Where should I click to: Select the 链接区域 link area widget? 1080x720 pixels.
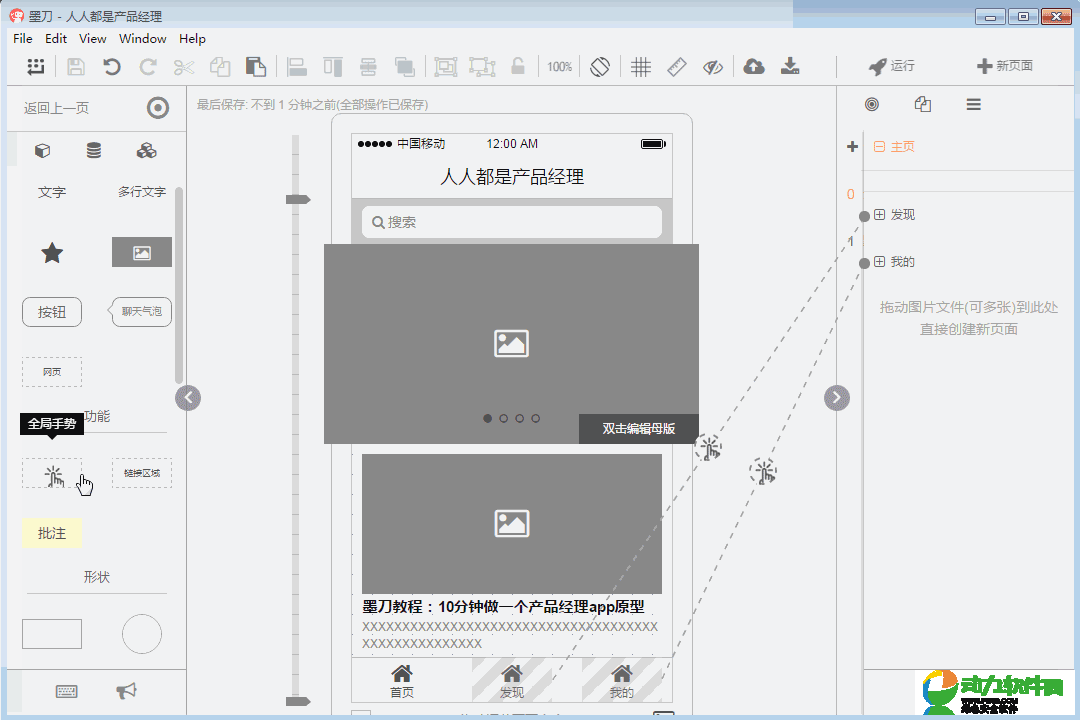[142, 473]
